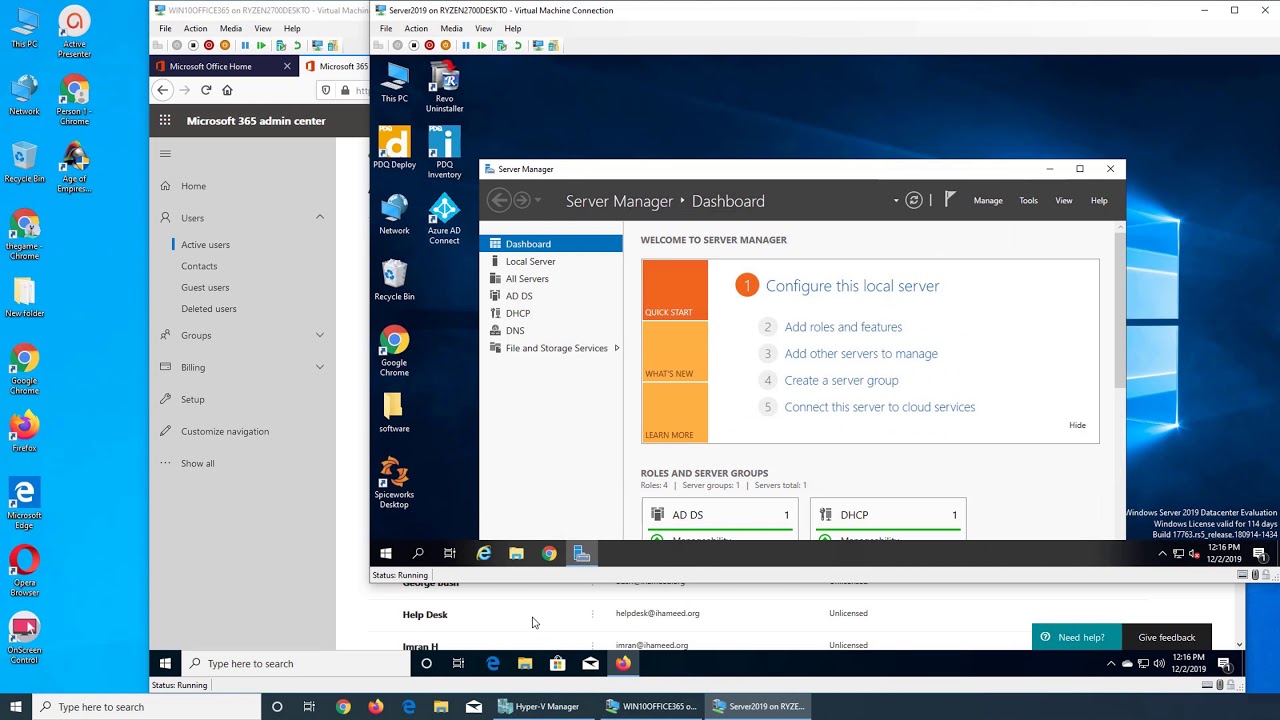The width and height of the screenshot is (1280, 720).
Task: Click Server Manager icon in VM taskbar
Action: coord(582,553)
